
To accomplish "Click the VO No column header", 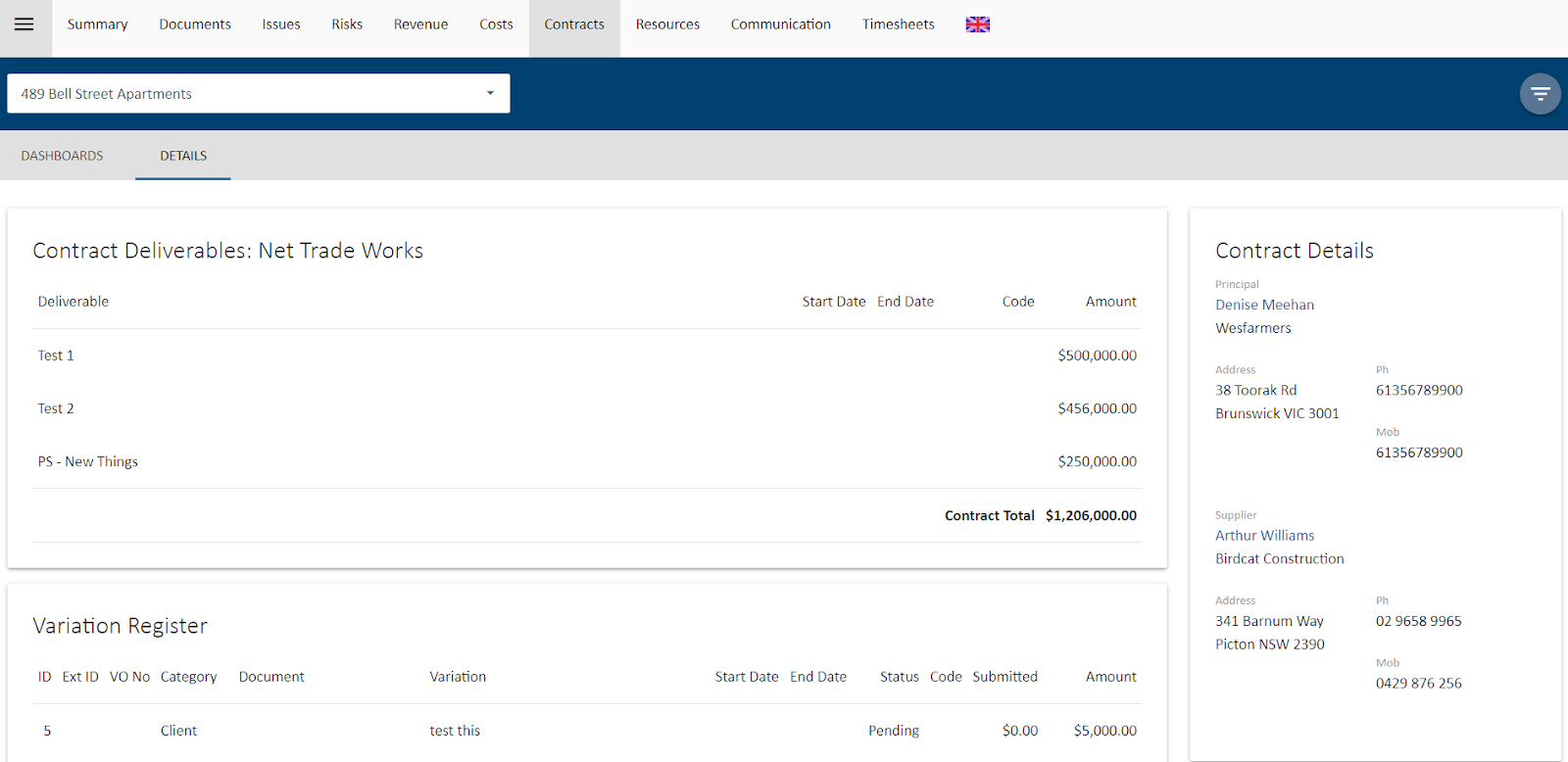I will coord(129,677).
